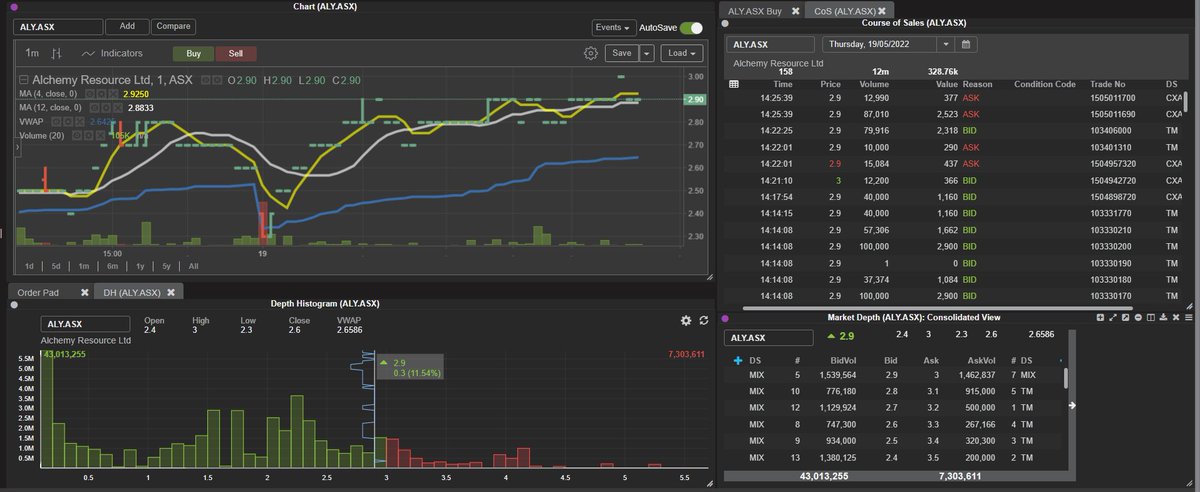Select trade row with Trade No 1505011700
Screen dimensions: 1200x492
pos(954,99)
